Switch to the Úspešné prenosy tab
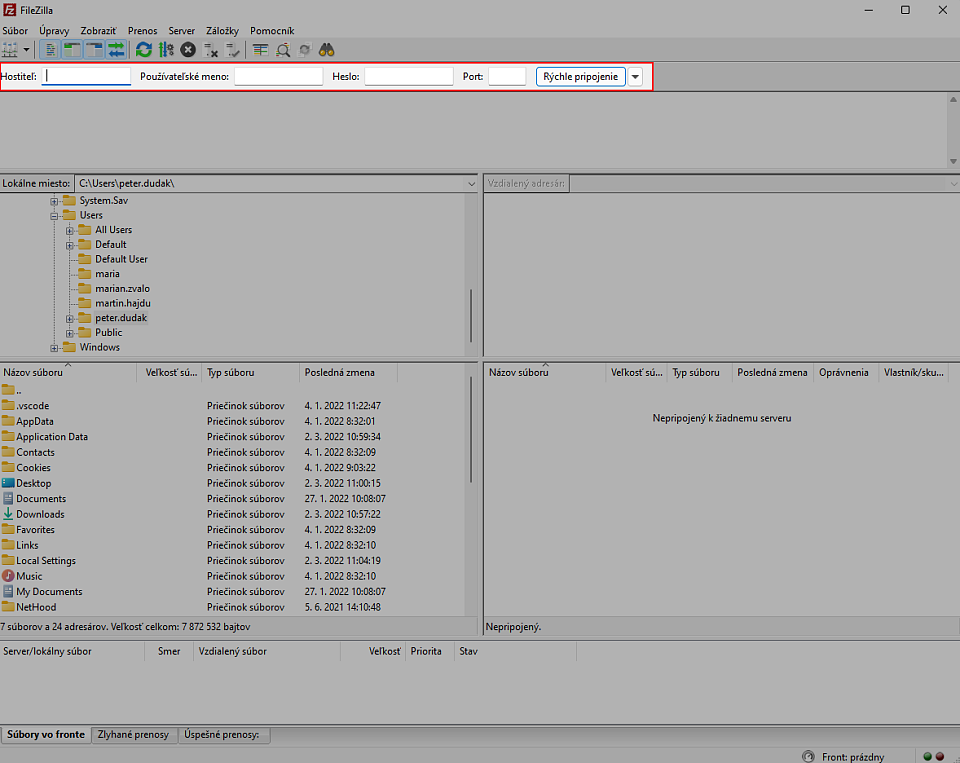Image resolution: width=960 pixels, height=763 pixels. tap(223, 734)
